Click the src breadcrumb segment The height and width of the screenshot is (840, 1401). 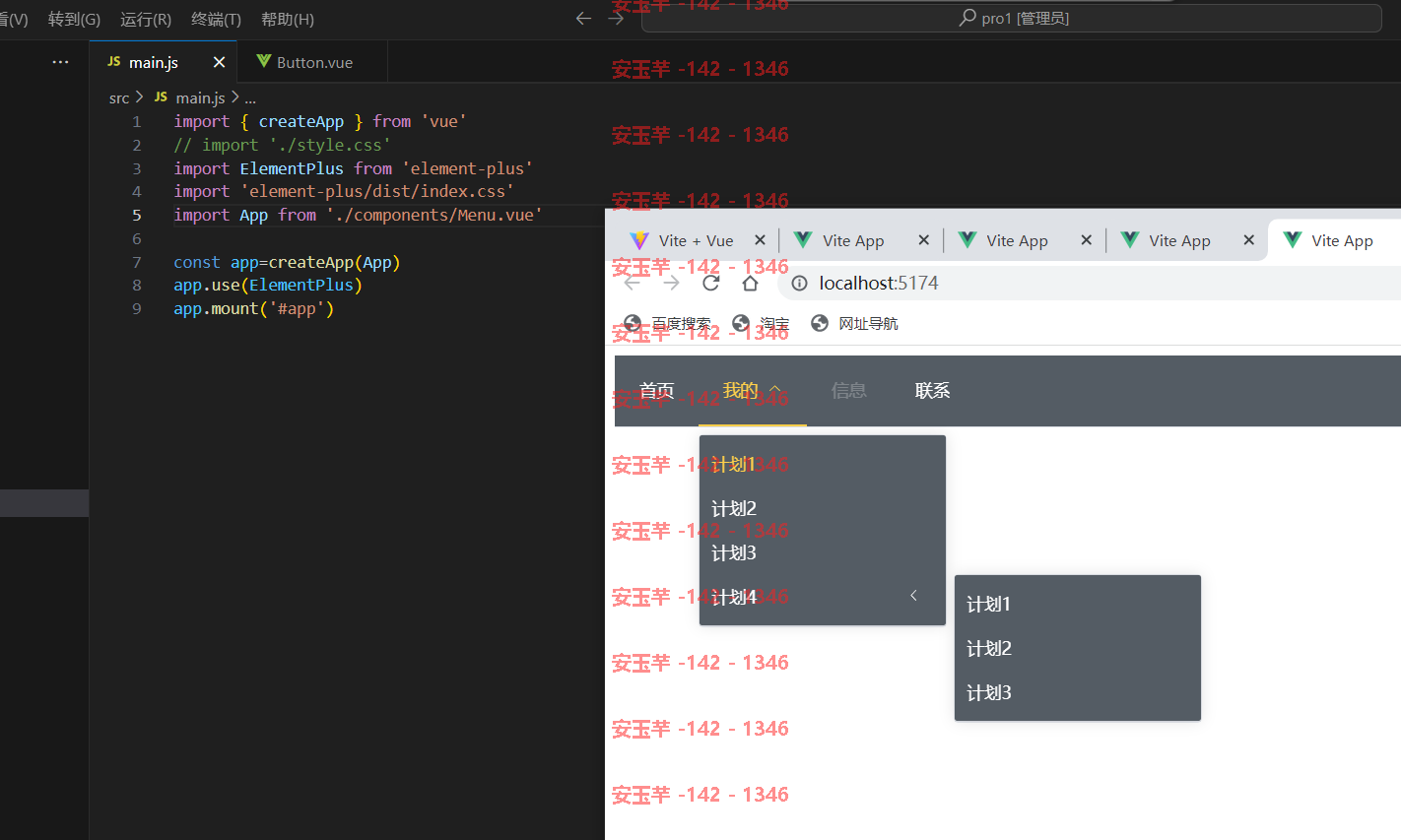119,97
